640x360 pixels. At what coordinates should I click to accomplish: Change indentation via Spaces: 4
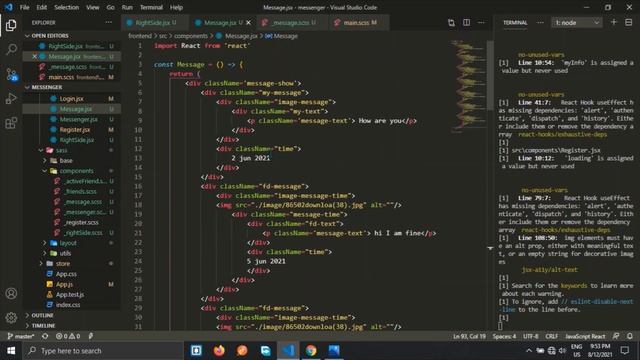tap(504, 336)
